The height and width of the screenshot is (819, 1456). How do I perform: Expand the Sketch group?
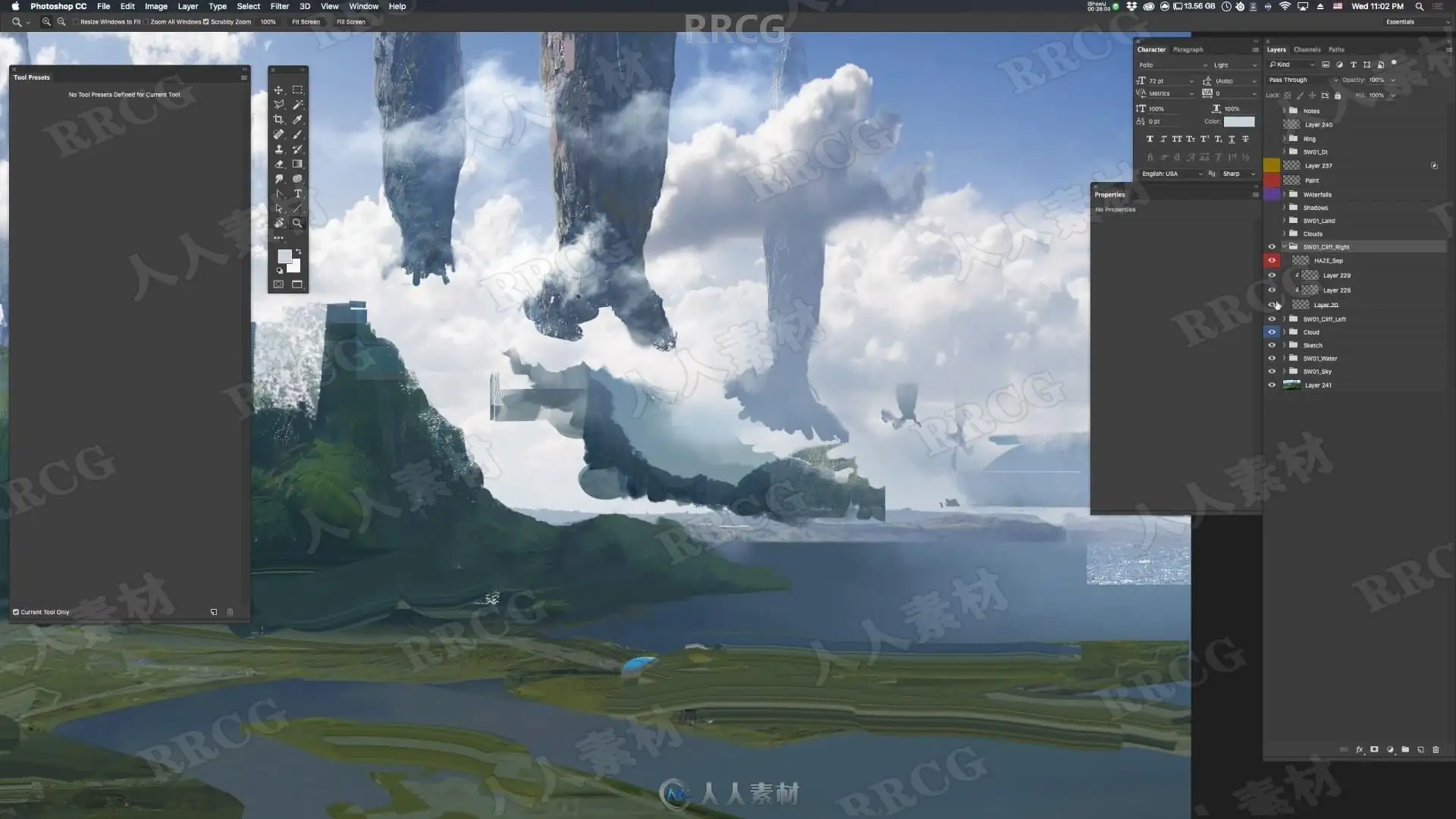click(1284, 345)
